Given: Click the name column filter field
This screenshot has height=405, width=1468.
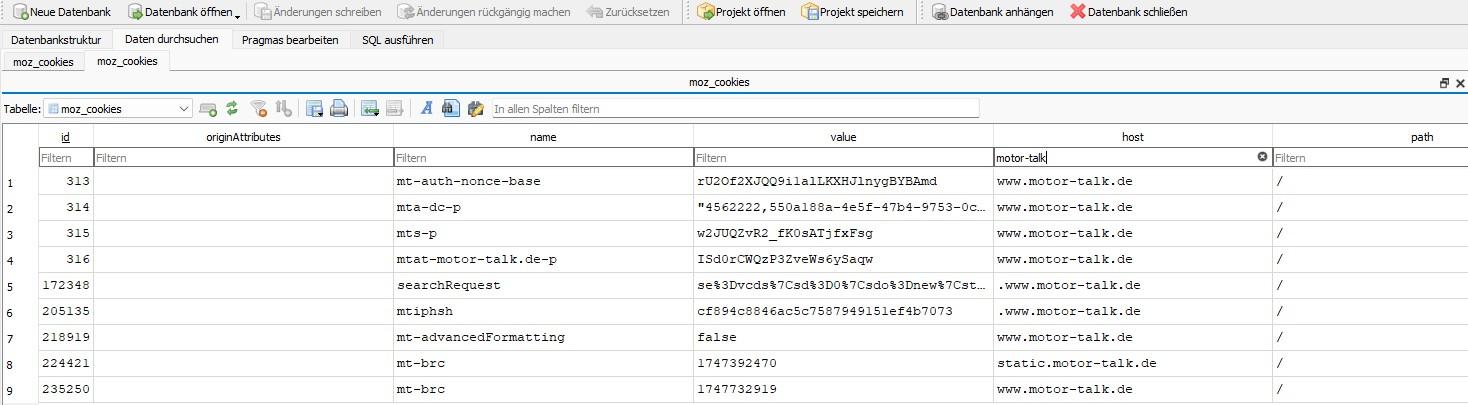Looking at the screenshot, I should [543, 157].
